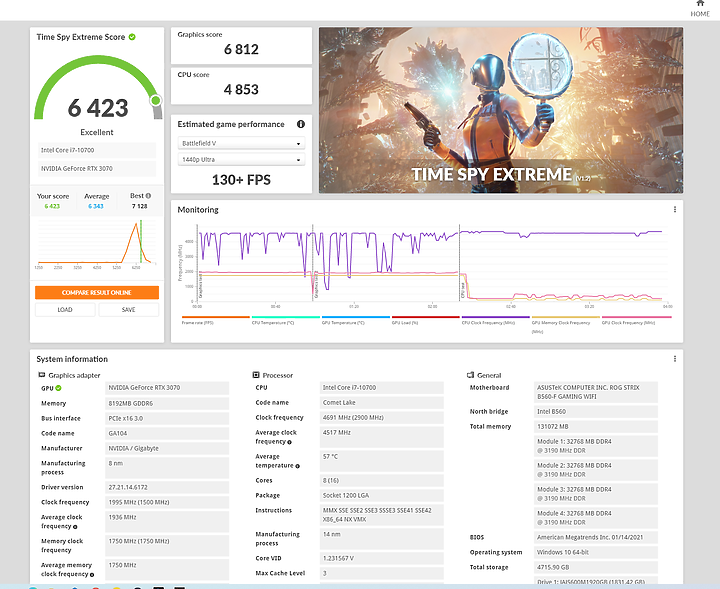Click Operating system Windows 10 64-bit value
The image size is (720, 589).
[596, 552]
